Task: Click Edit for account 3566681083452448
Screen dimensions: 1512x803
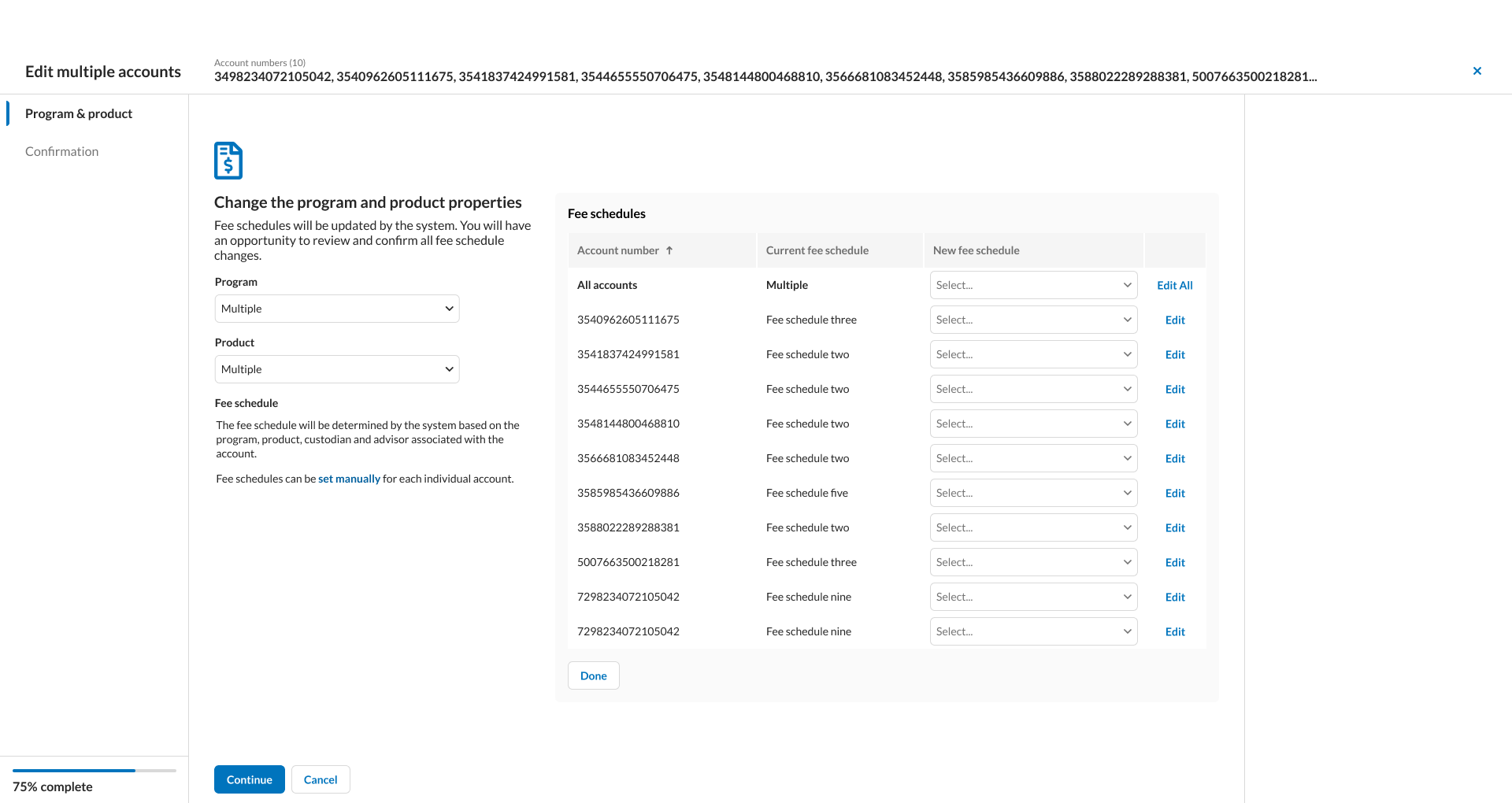Action: tap(1174, 458)
